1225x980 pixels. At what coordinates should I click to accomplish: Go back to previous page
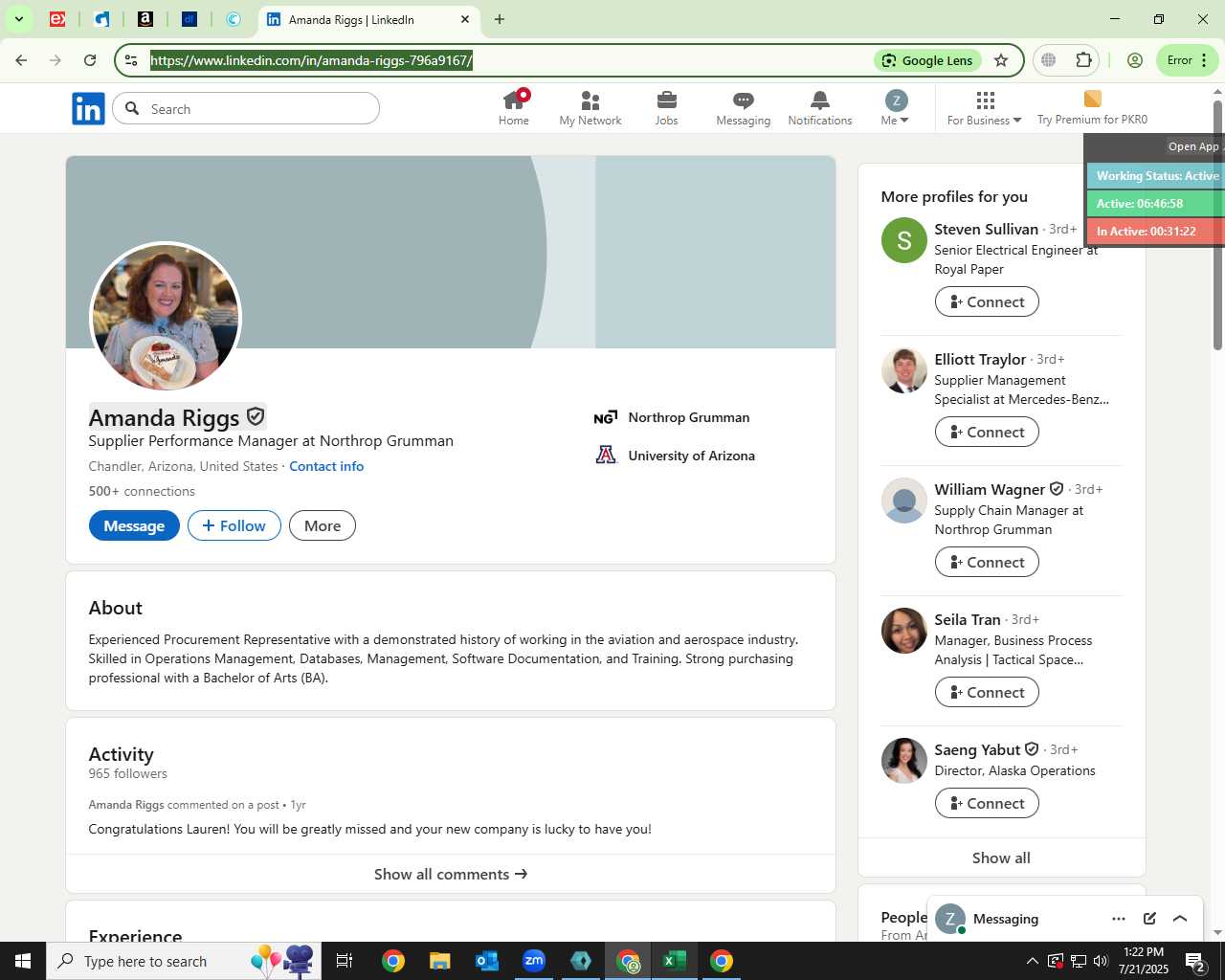pos(21,60)
